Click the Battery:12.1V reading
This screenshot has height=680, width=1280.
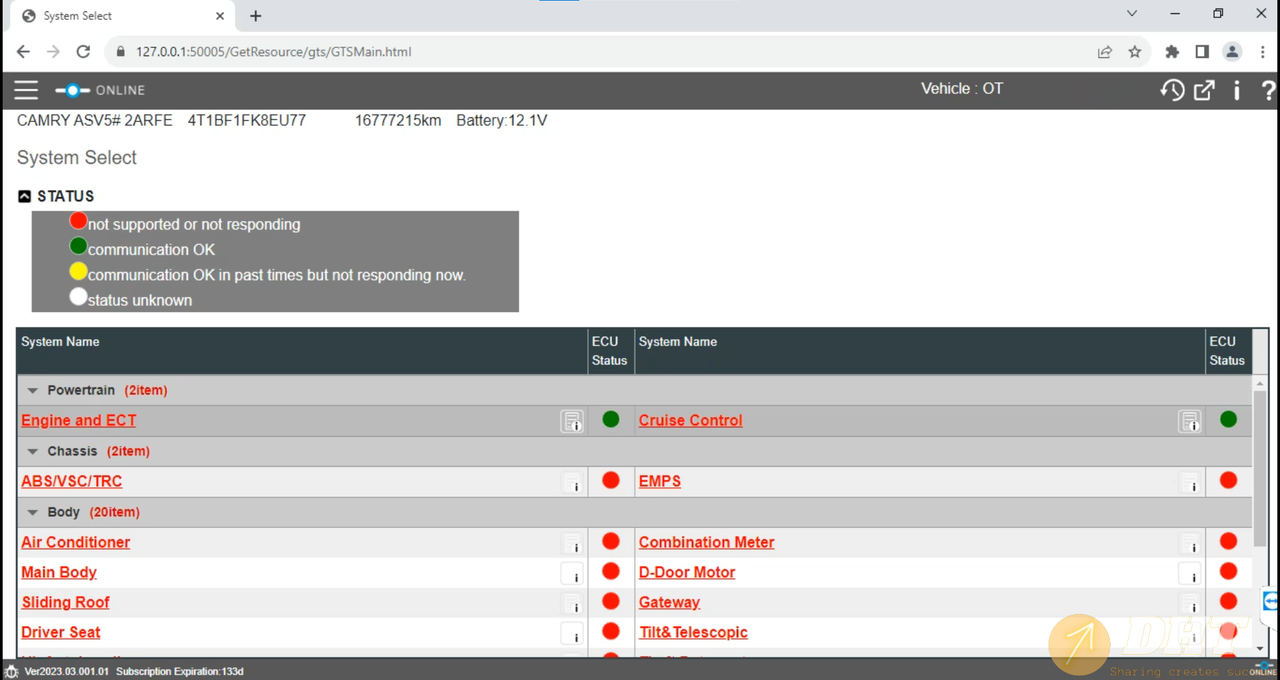502,121
